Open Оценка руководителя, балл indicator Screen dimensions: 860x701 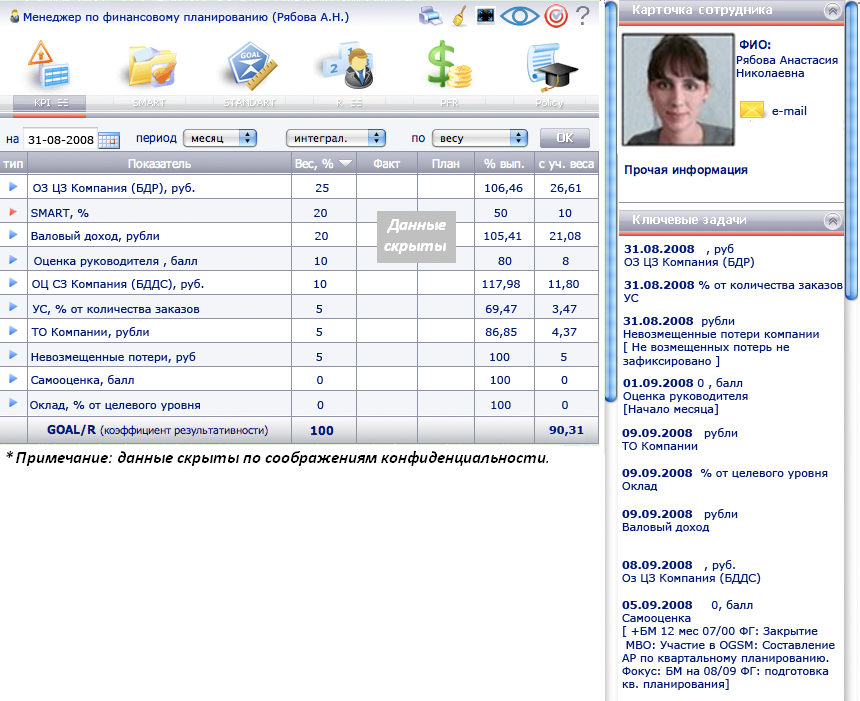pos(115,261)
